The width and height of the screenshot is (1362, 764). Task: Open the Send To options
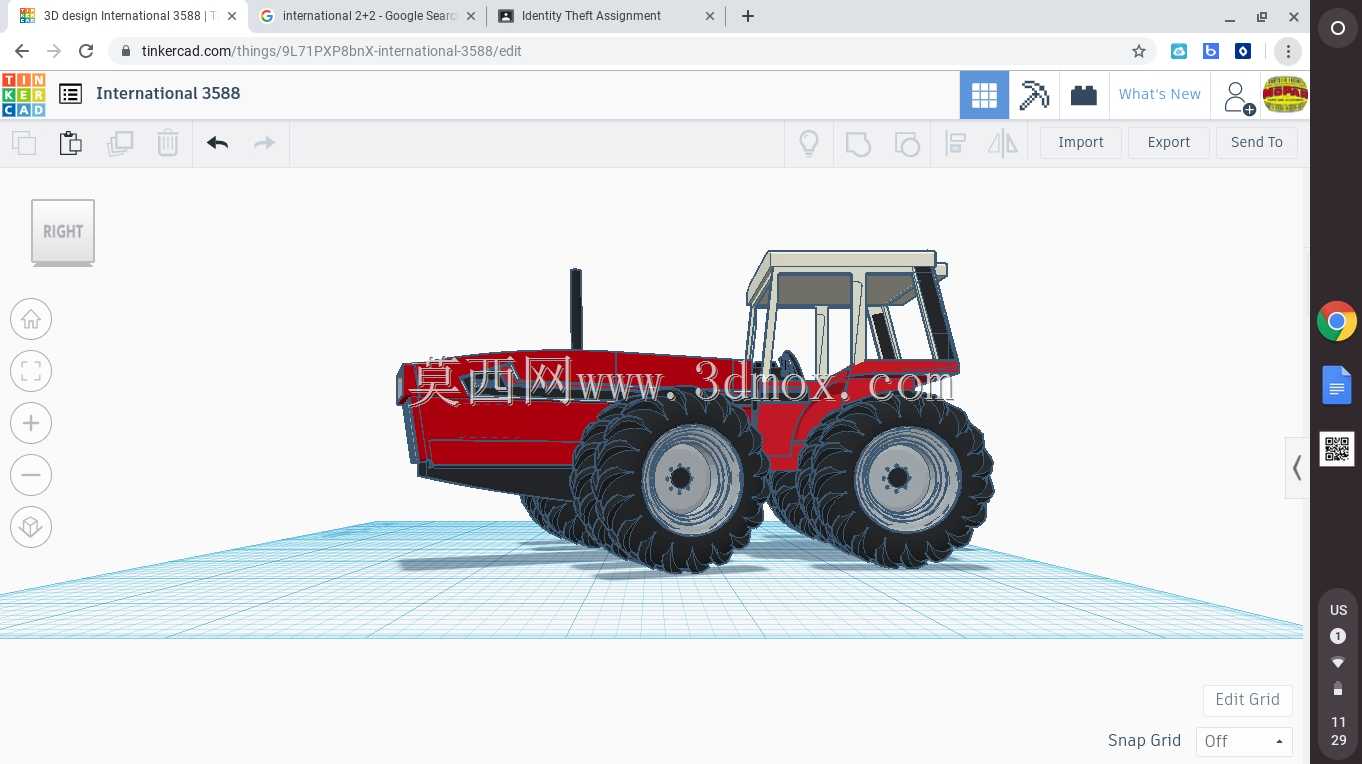pos(1257,143)
